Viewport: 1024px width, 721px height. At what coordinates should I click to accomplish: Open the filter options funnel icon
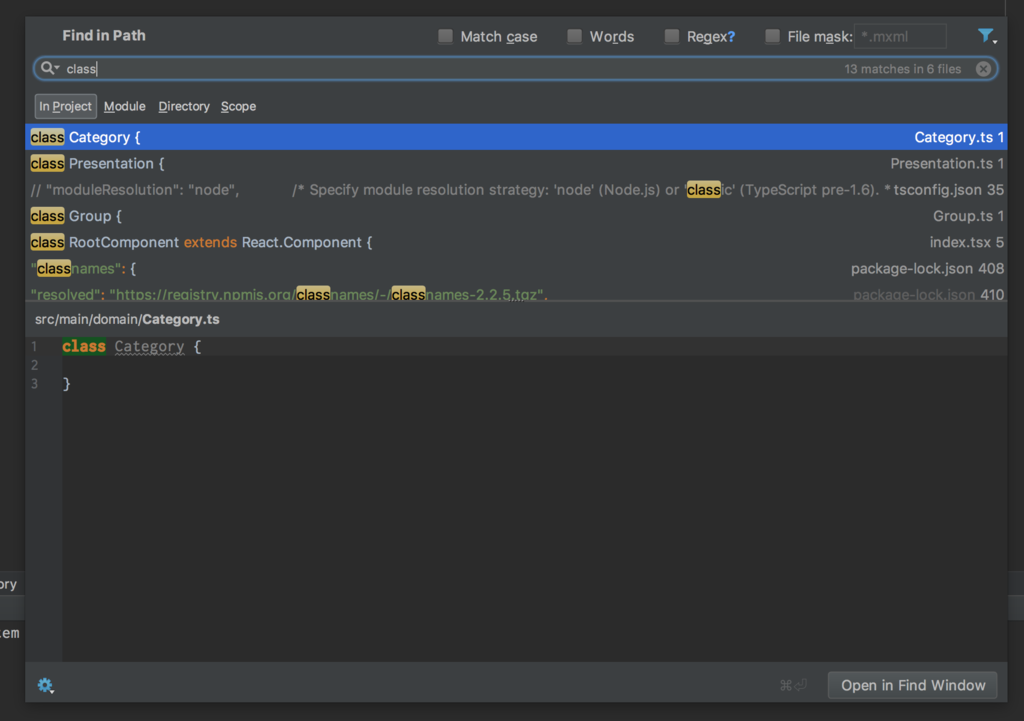click(986, 36)
